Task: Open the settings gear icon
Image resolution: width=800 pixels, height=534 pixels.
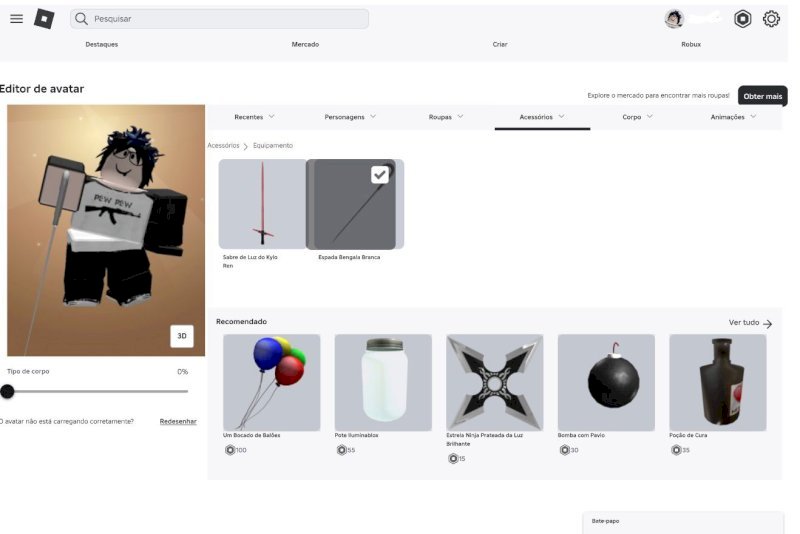Action: (771, 19)
